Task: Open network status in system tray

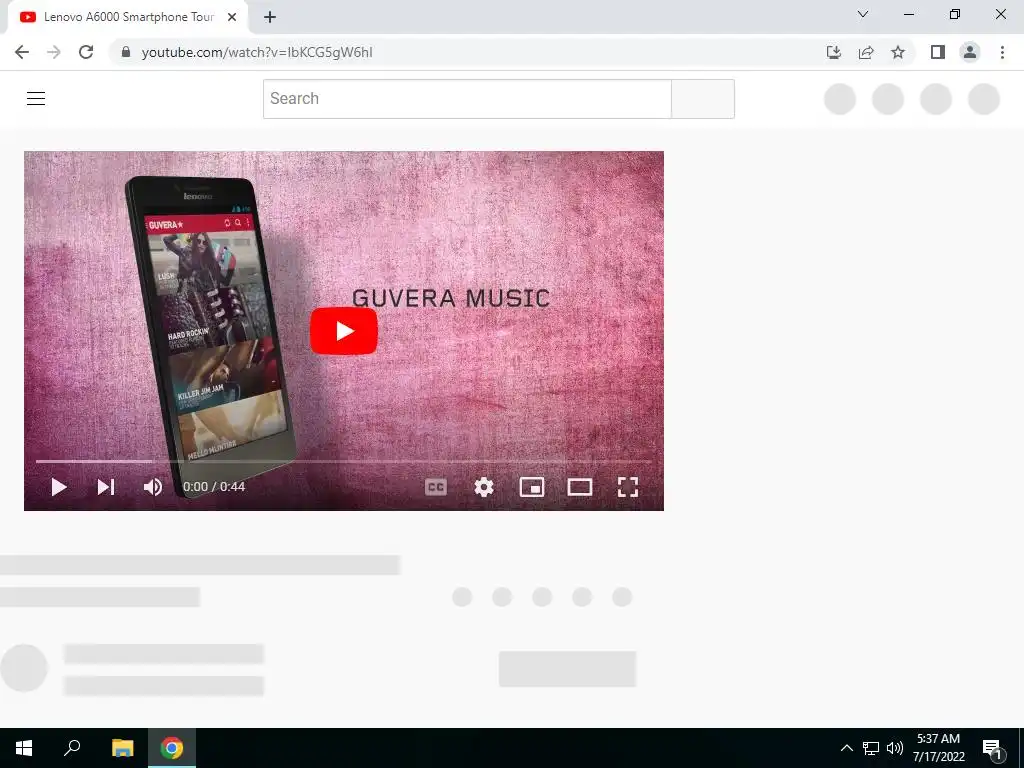Action: coord(871,748)
